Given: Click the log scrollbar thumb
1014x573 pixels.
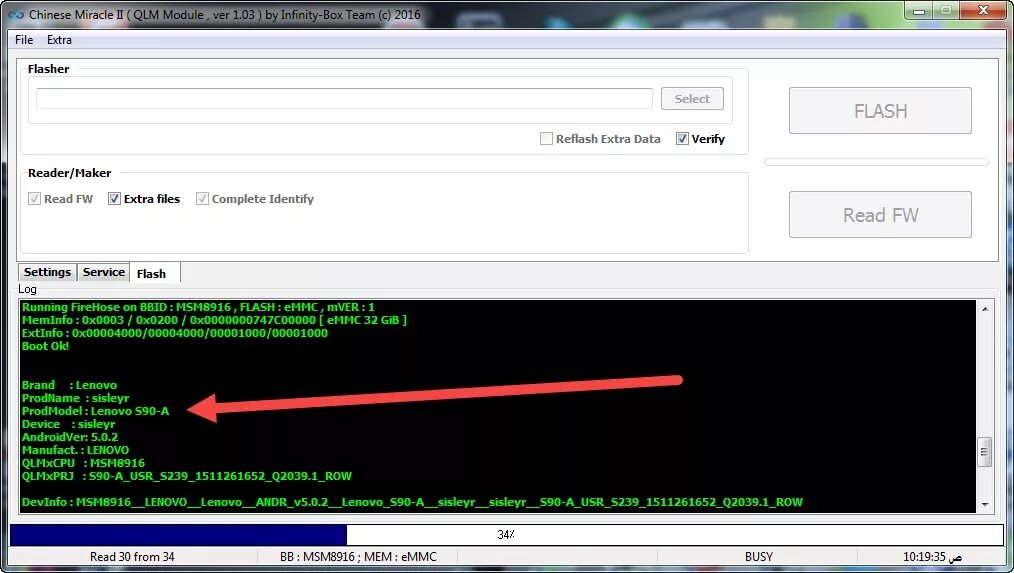Looking at the screenshot, I should (984, 451).
